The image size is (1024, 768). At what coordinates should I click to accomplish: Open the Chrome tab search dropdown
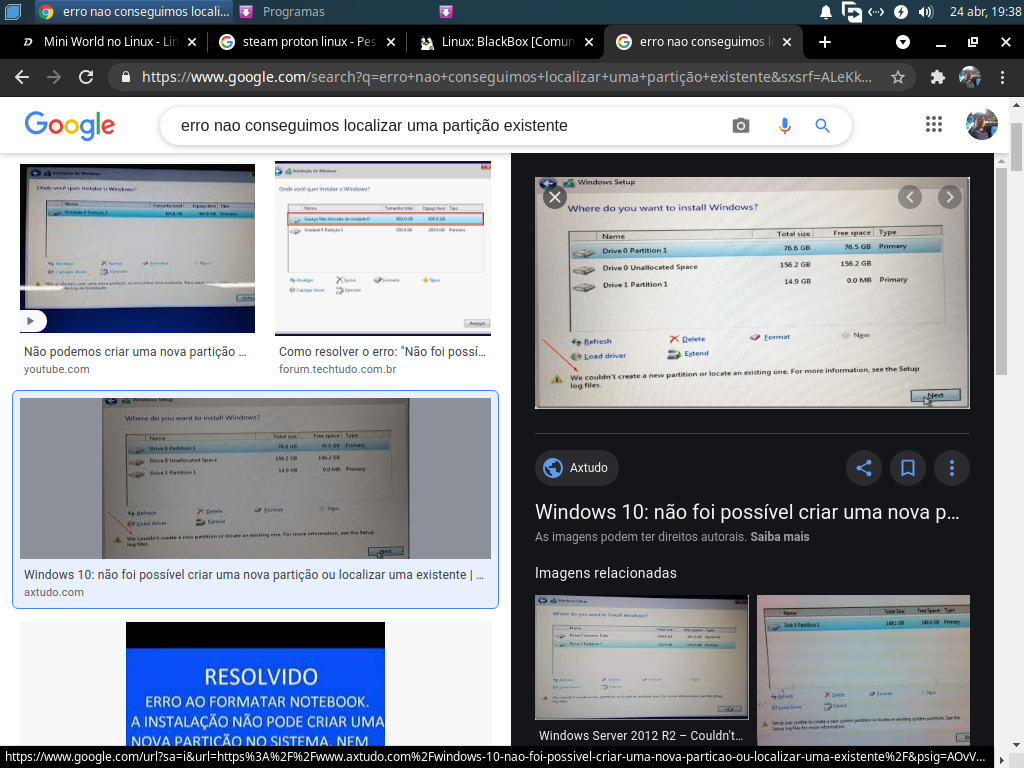click(903, 42)
